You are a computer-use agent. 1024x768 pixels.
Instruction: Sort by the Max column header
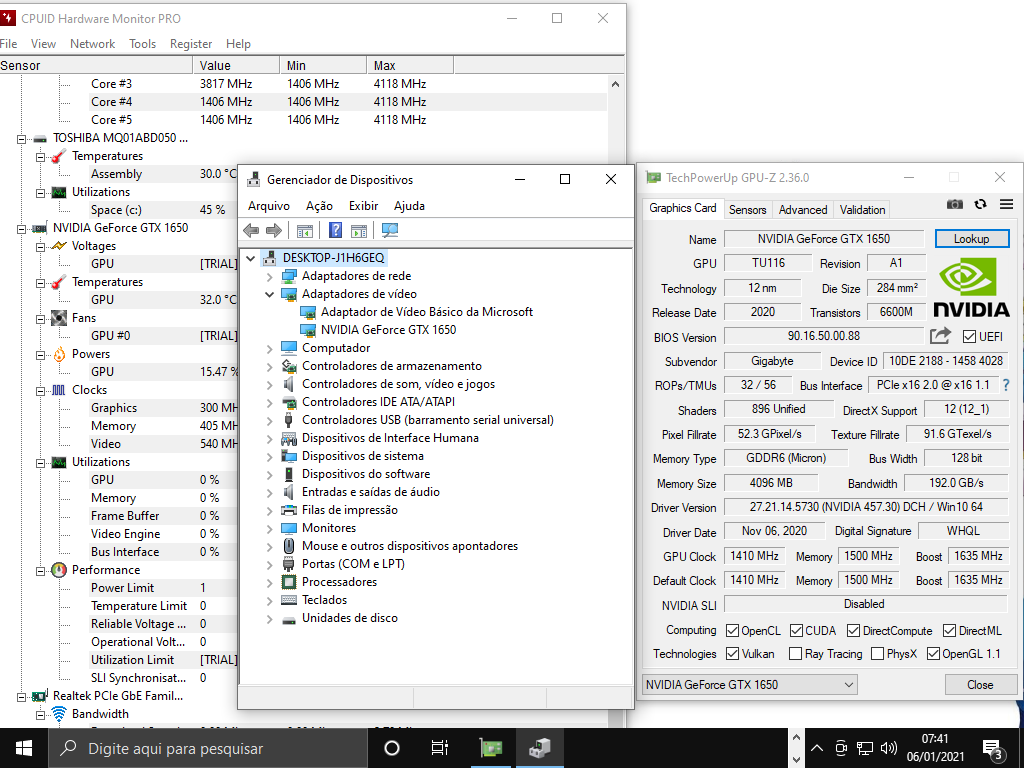pos(410,65)
